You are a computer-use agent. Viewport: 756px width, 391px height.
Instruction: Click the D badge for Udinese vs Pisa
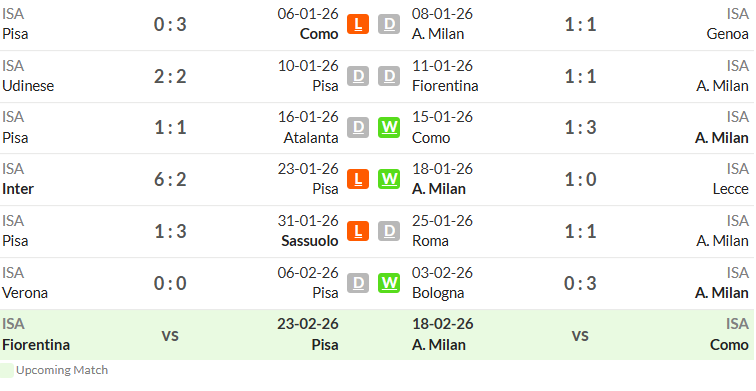coord(358,76)
